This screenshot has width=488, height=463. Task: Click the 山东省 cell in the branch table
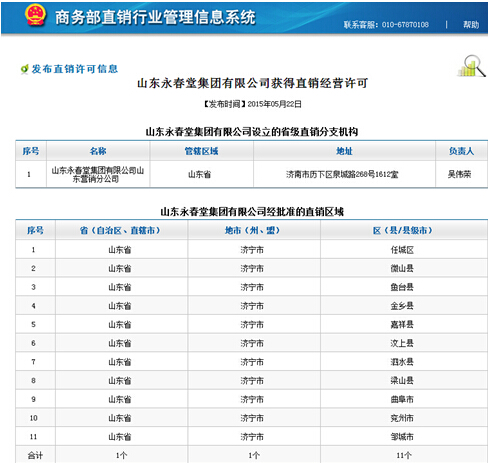199,174
